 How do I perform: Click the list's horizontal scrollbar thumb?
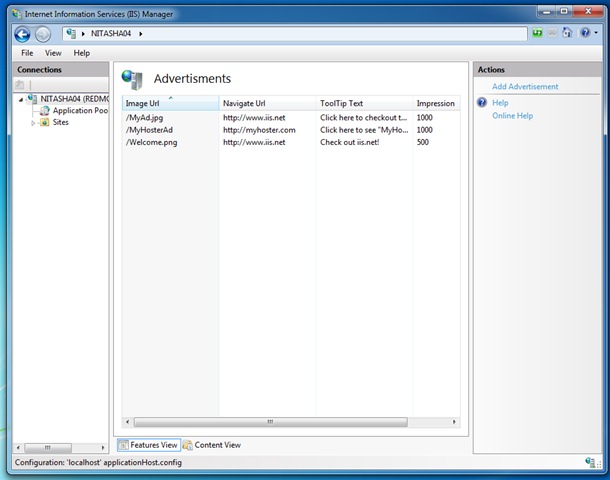(x=271, y=422)
